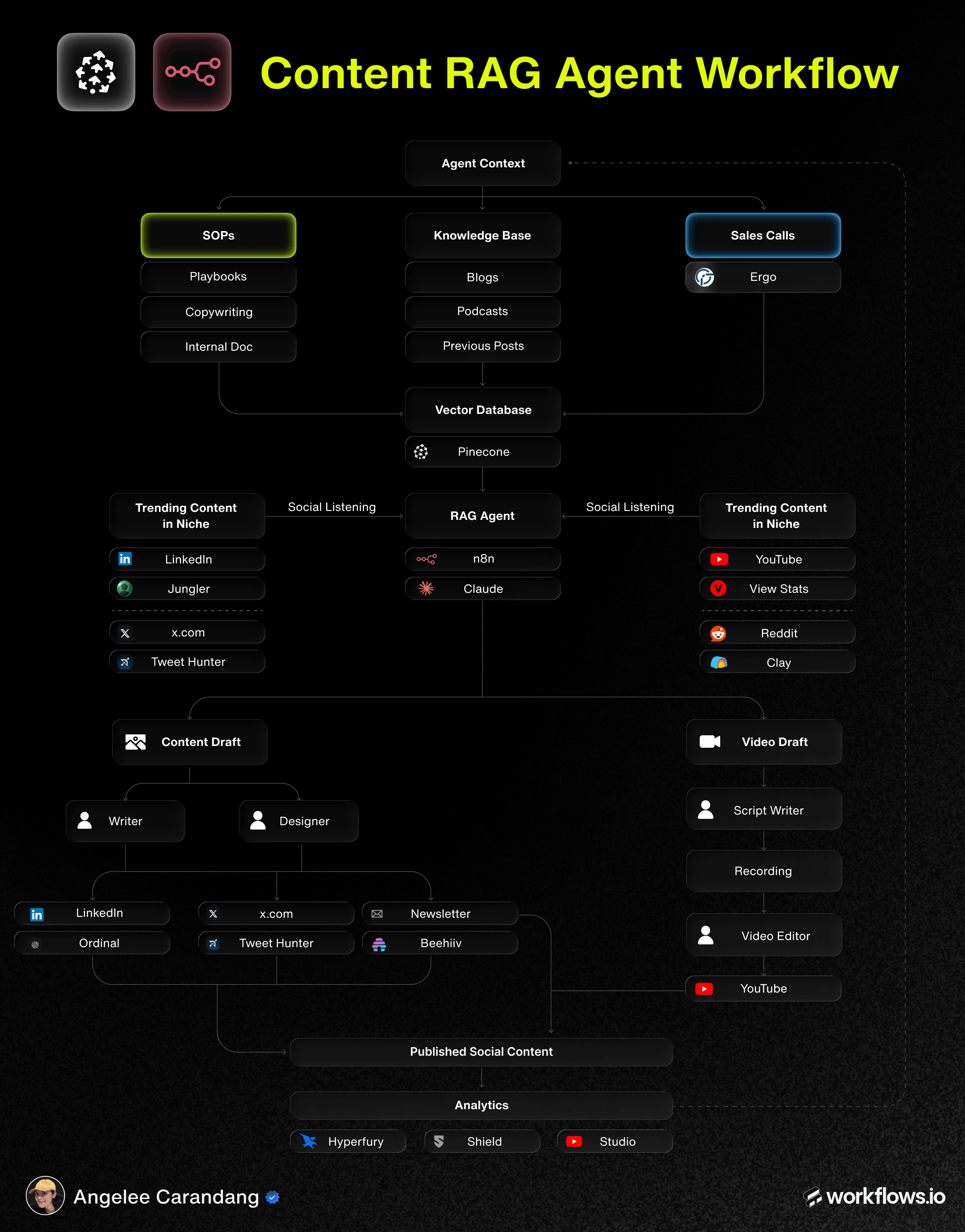Click Angelee Carandang's profile photo
Screen dimensions: 965x1232
tap(46, 1196)
